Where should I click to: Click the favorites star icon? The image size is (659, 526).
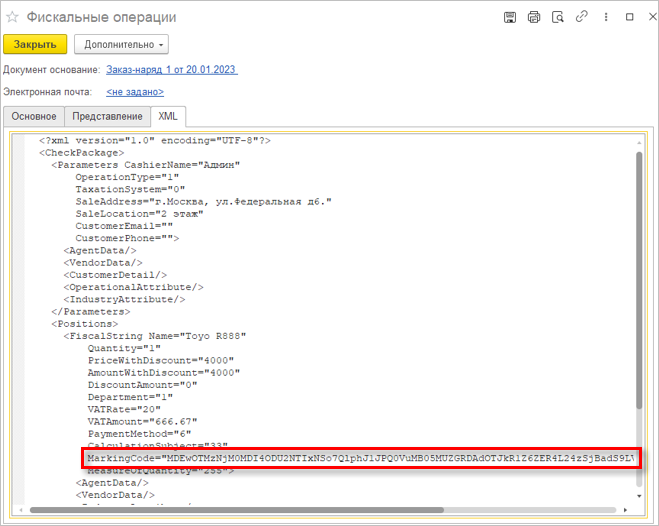(12, 18)
